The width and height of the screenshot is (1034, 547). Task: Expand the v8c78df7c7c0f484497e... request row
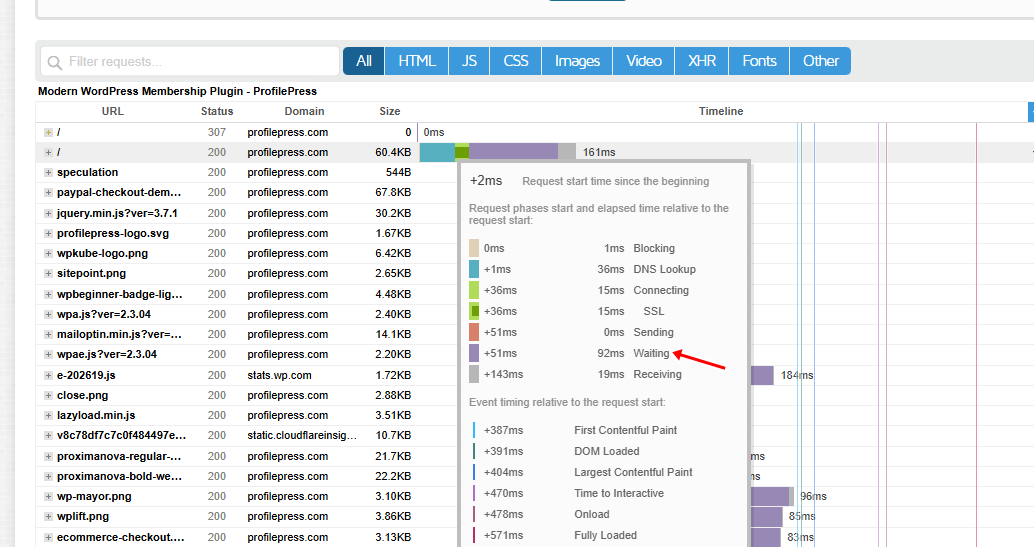coord(48,435)
